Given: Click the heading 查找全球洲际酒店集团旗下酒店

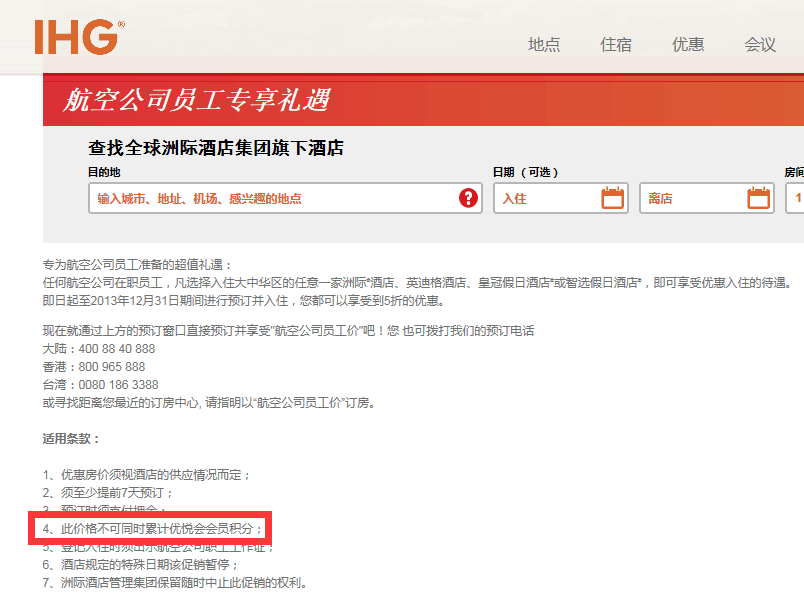Looking at the screenshot, I should point(216,148).
